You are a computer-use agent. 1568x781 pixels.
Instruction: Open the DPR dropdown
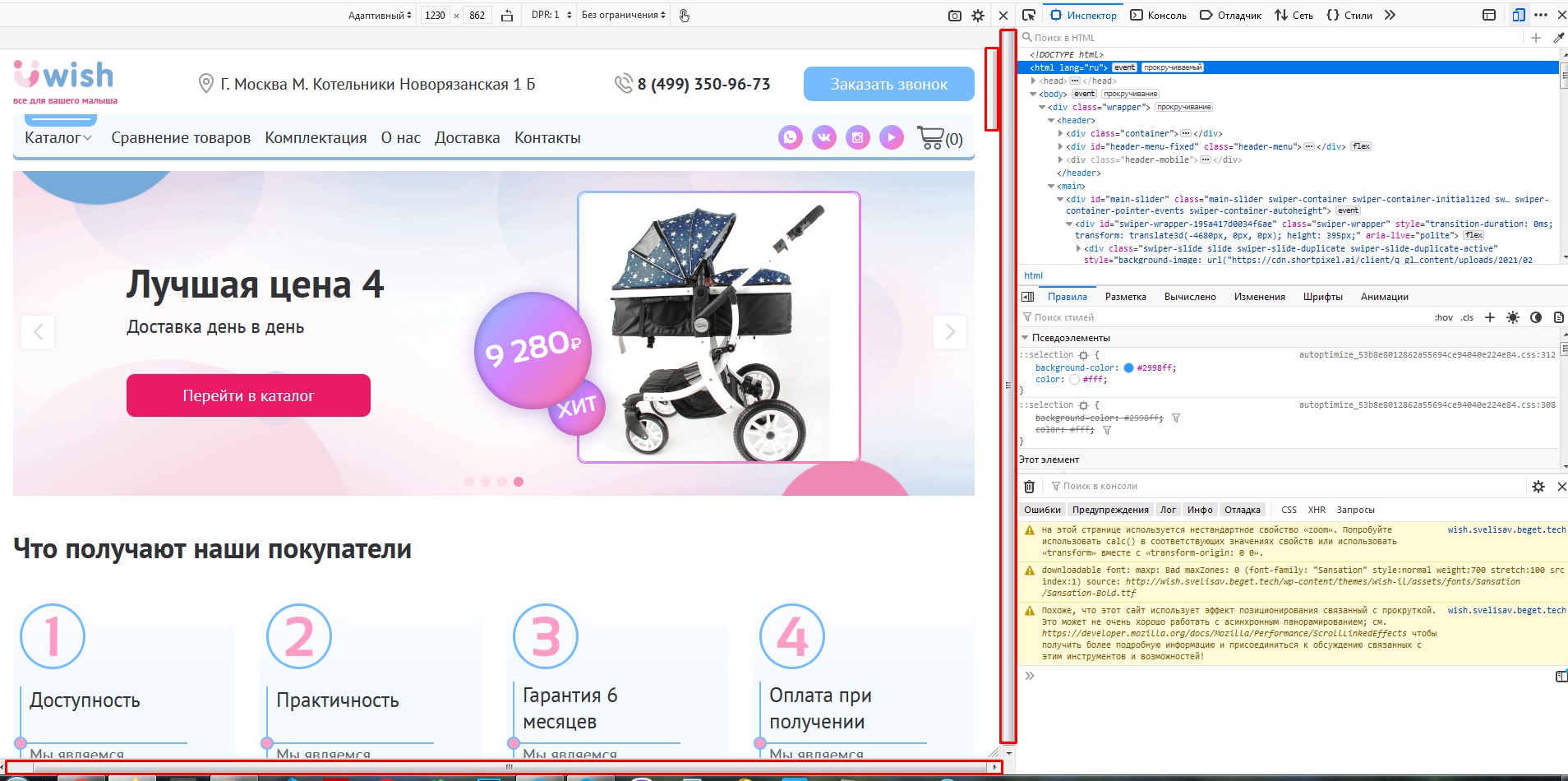coord(551,16)
